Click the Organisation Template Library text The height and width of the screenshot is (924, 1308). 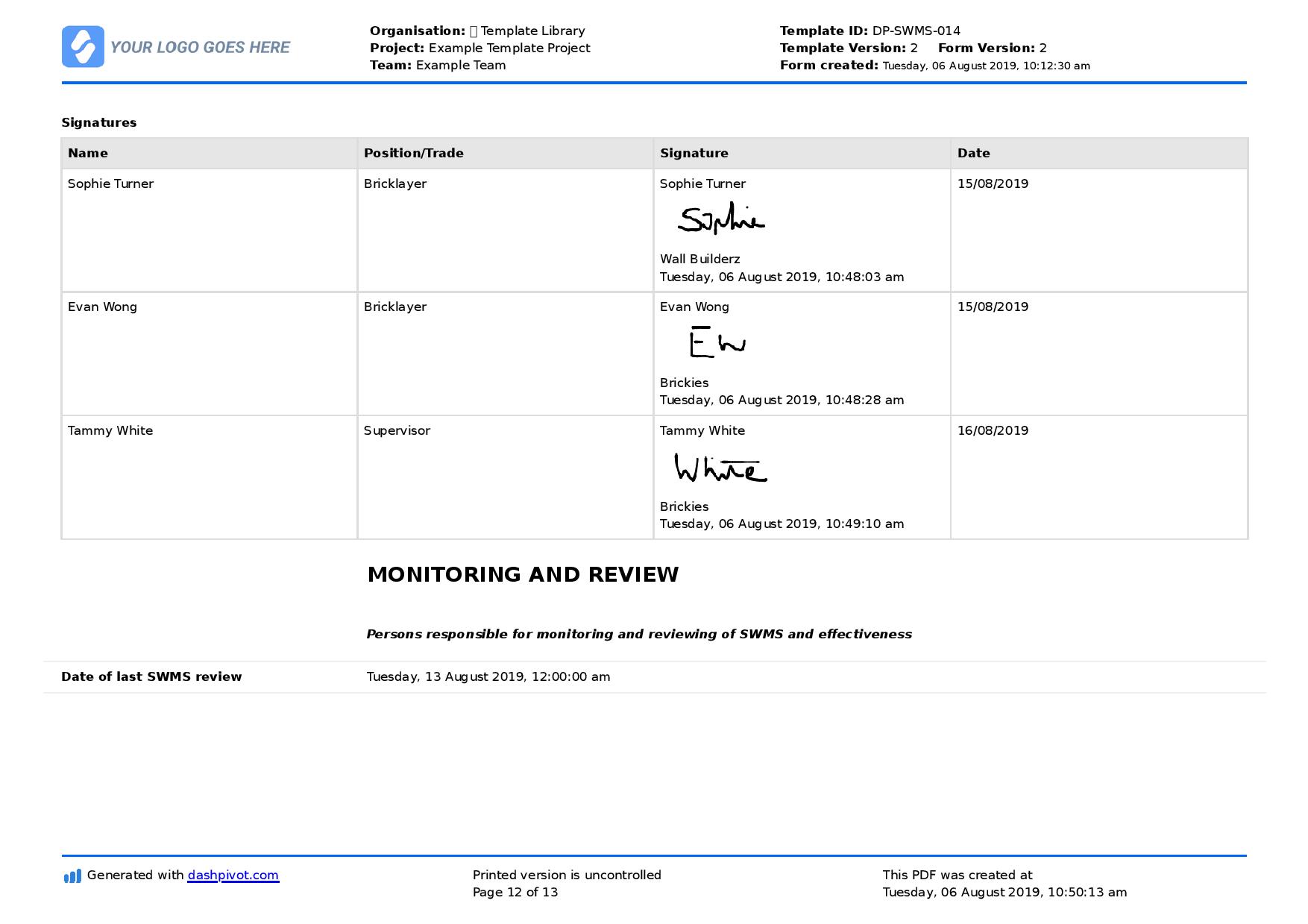point(477,31)
